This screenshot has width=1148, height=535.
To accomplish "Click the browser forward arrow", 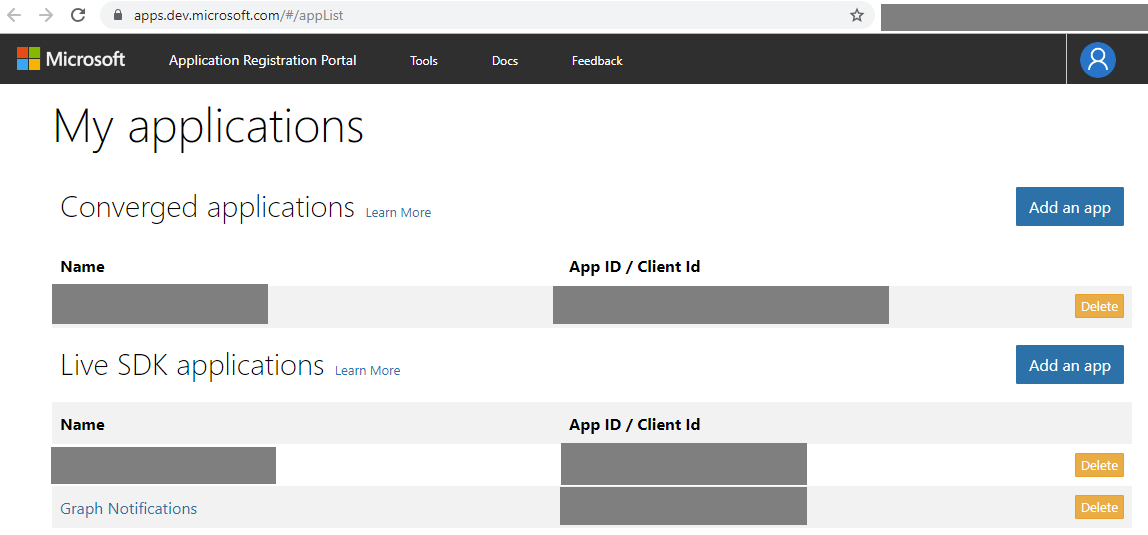I will pos(45,15).
